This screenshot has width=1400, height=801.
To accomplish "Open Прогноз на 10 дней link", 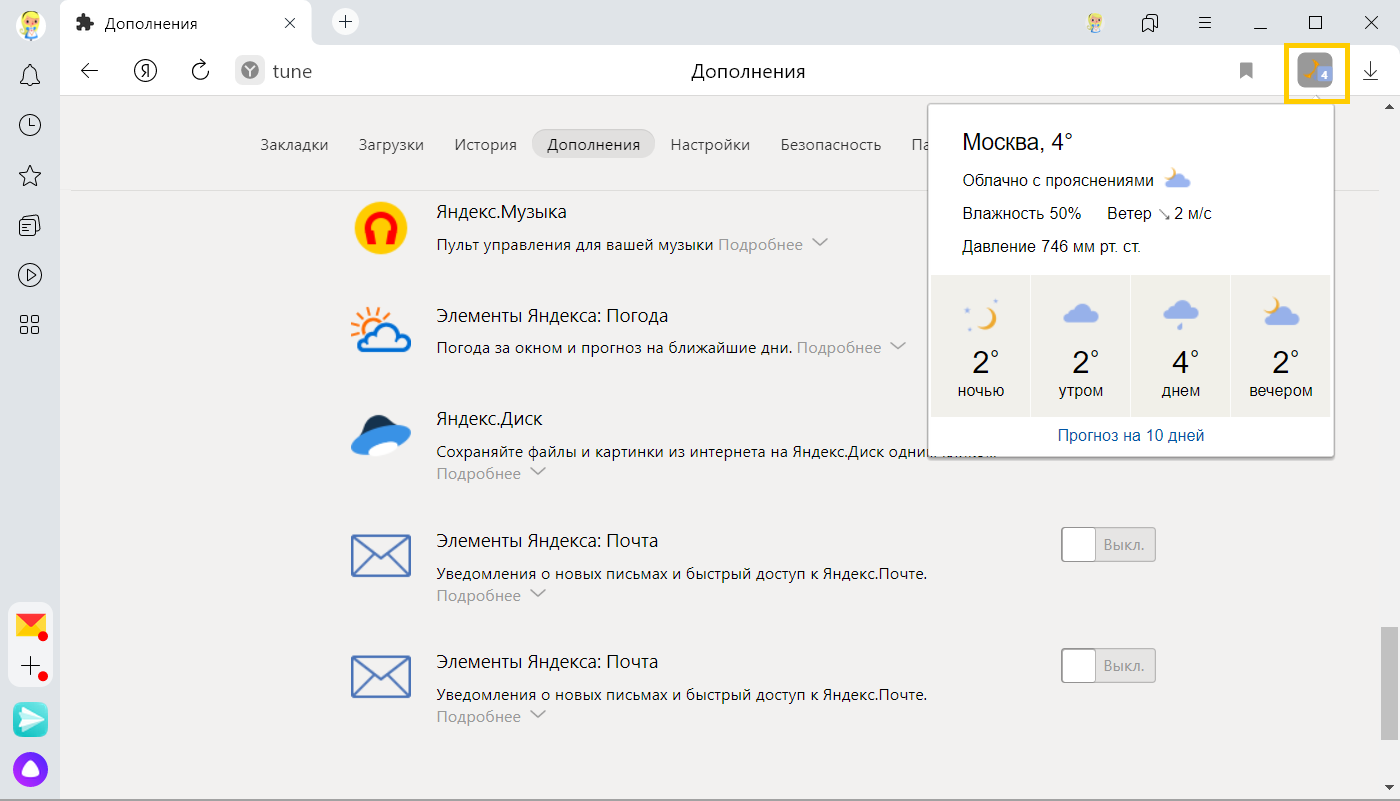I will click(1131, 435).
